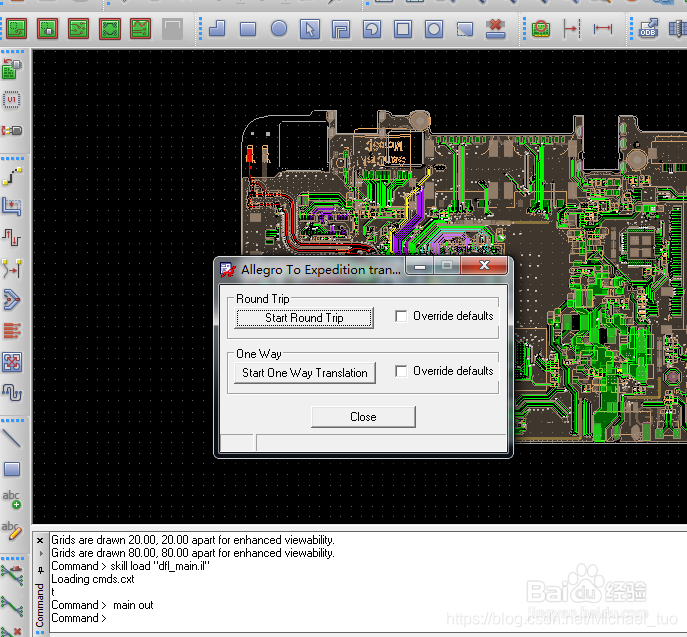Activate the Shape Select arrow tool
The image size is (687, 637).
(310, 29)
